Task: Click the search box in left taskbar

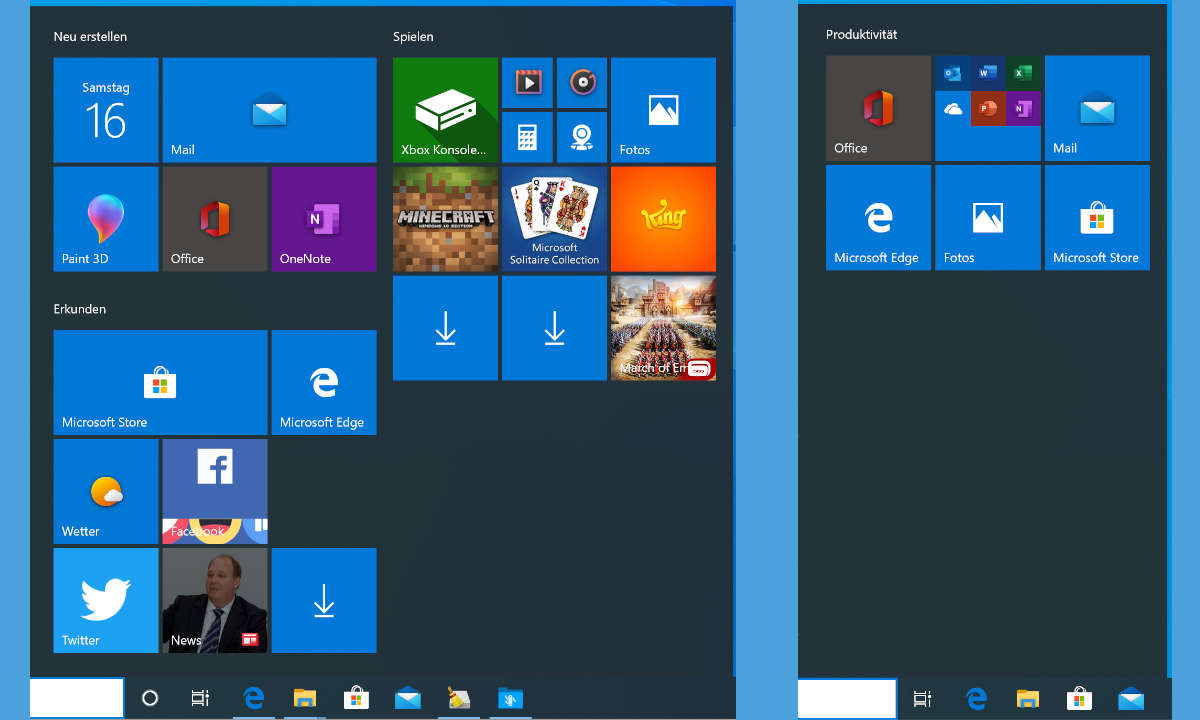Action: coord(77,698)
